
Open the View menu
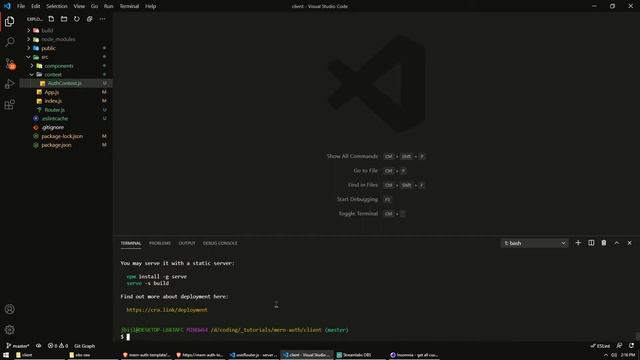tap(79, 6)
